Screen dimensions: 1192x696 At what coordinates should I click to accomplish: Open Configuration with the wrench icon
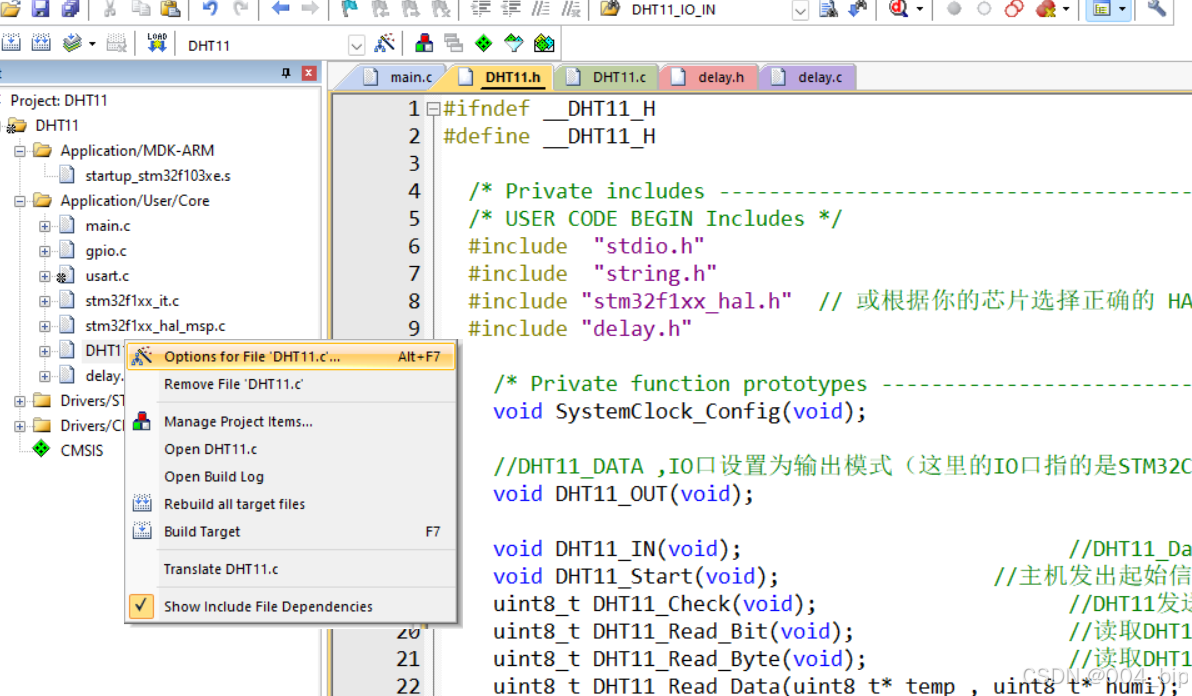click(x=1156, y=9)
